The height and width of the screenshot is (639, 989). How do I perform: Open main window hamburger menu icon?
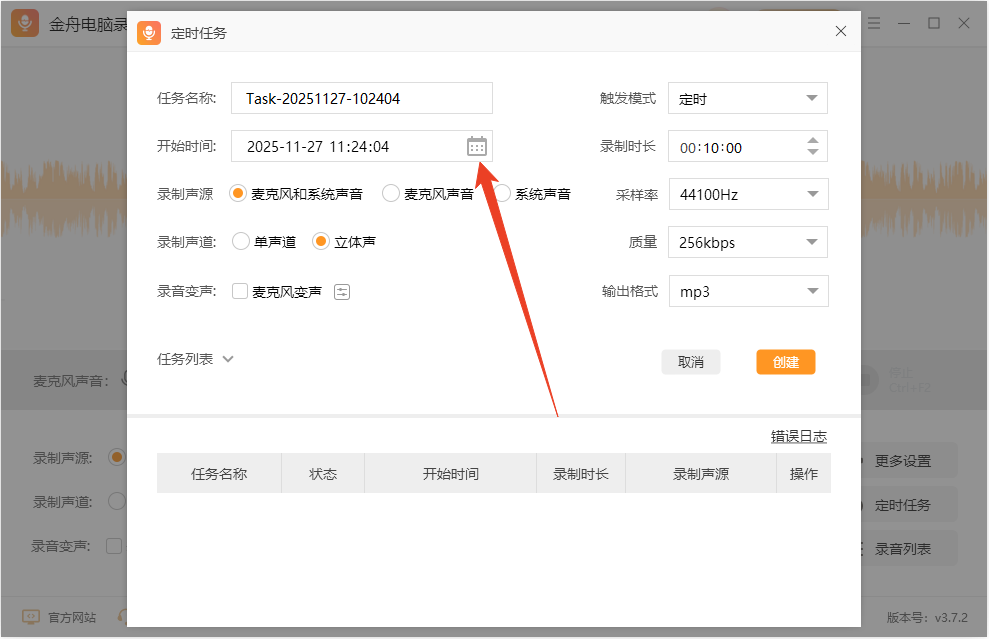tap(874, 23)
